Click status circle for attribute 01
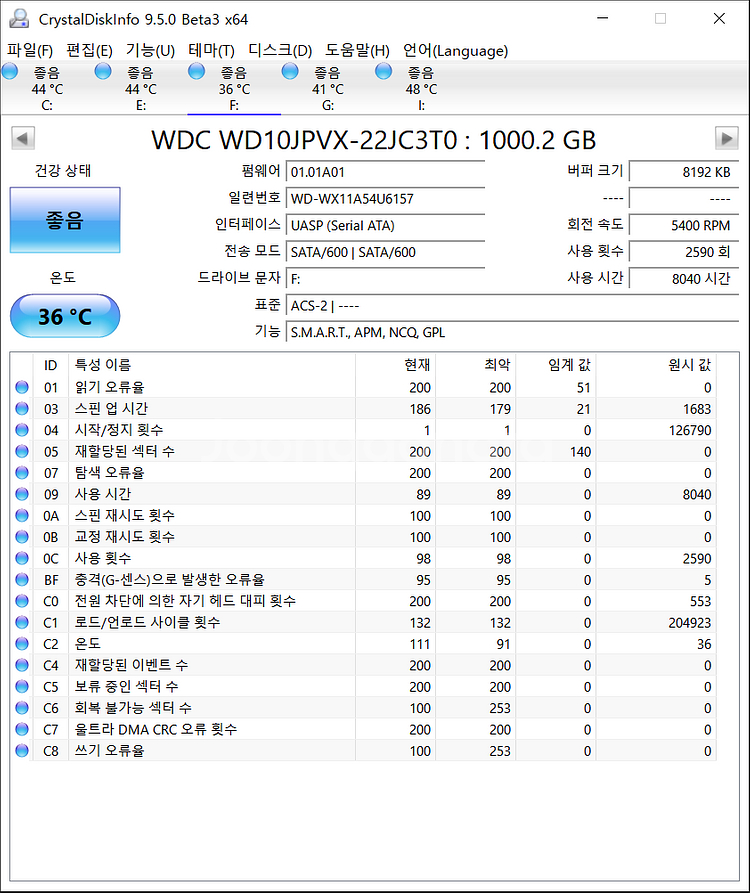The image size is (750, 893). [22, 387]
